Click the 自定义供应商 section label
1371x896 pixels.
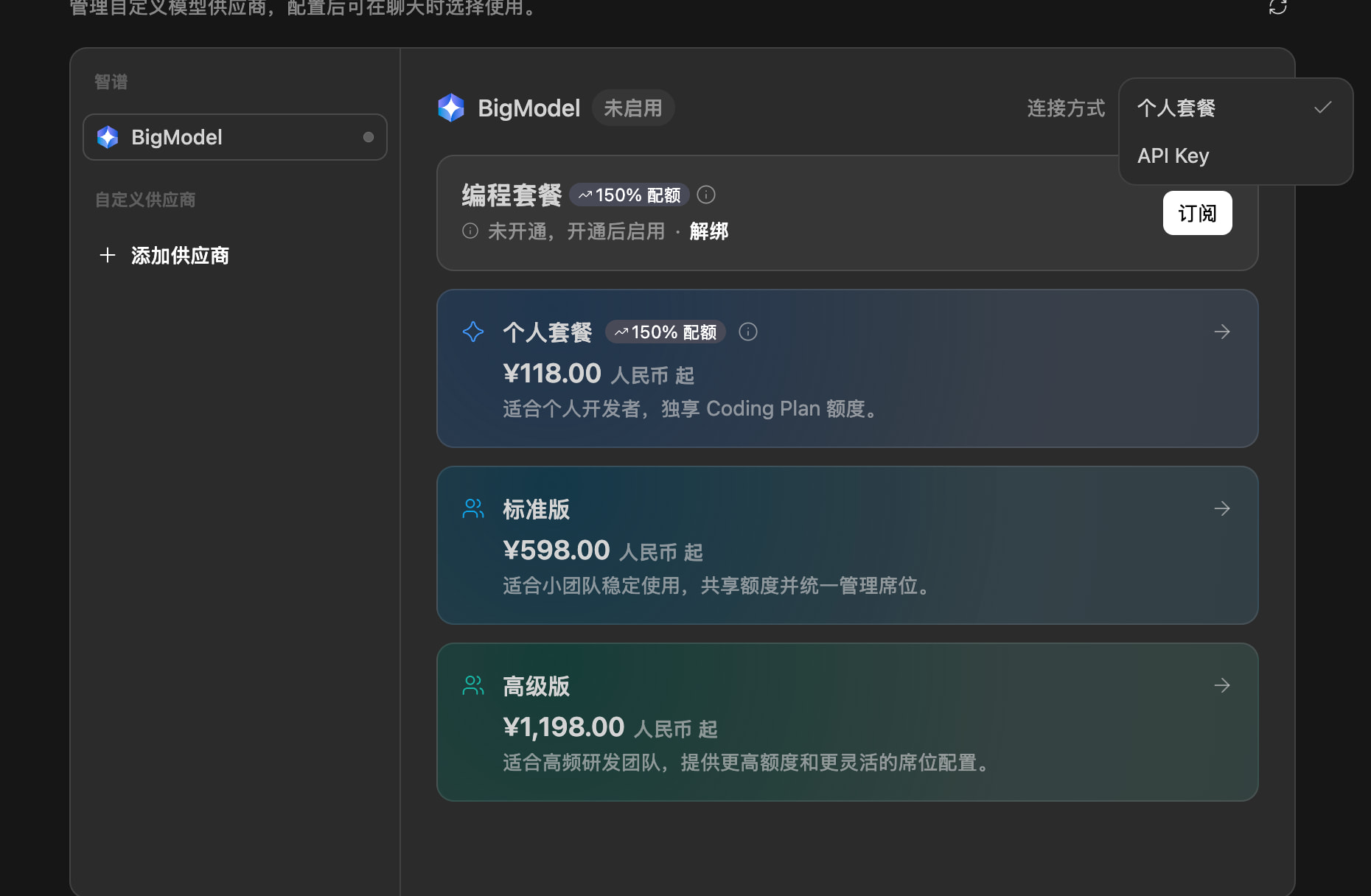[x=145, y=200]
